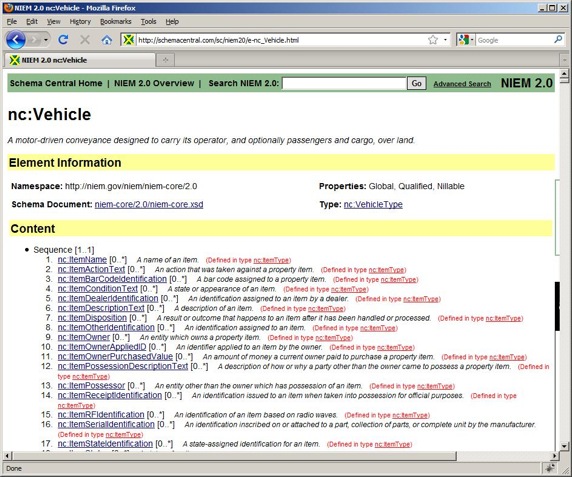Open nc:ItemReceiptIdentification link
Image resolution: width=572 pixels, height=477 pixels.
110,395
